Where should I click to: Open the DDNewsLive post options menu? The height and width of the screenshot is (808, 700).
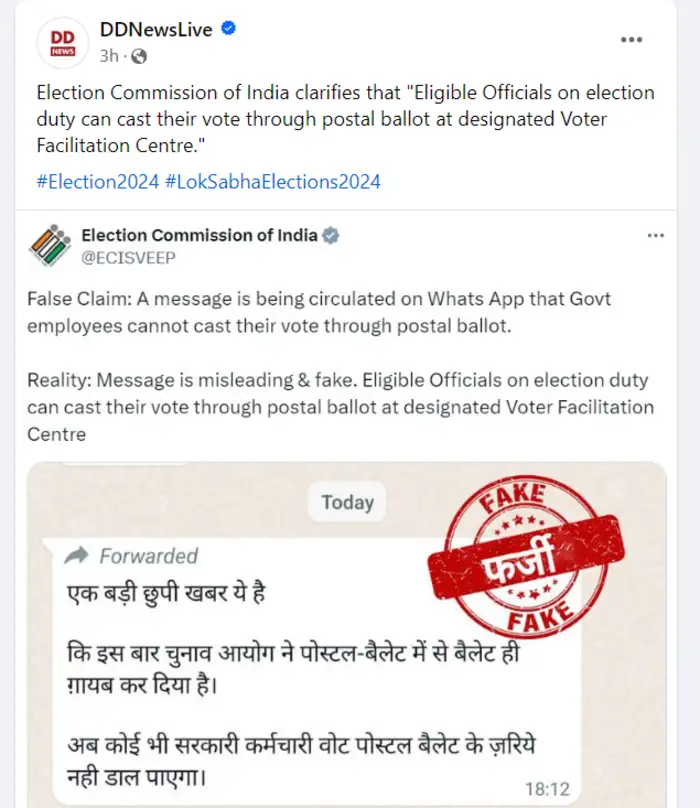(x=631, y=40)
